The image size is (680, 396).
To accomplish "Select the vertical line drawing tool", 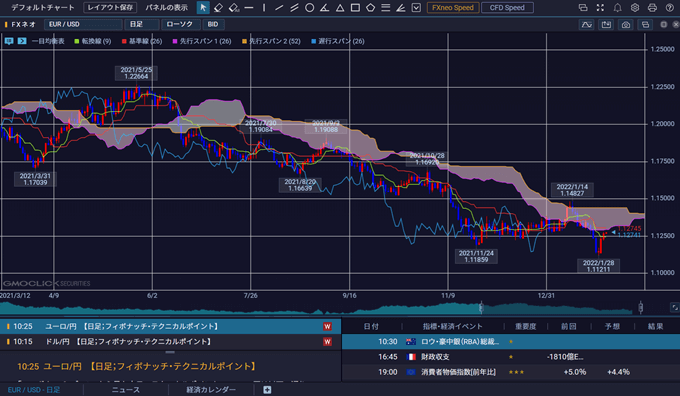I will (x=264, y=7).
